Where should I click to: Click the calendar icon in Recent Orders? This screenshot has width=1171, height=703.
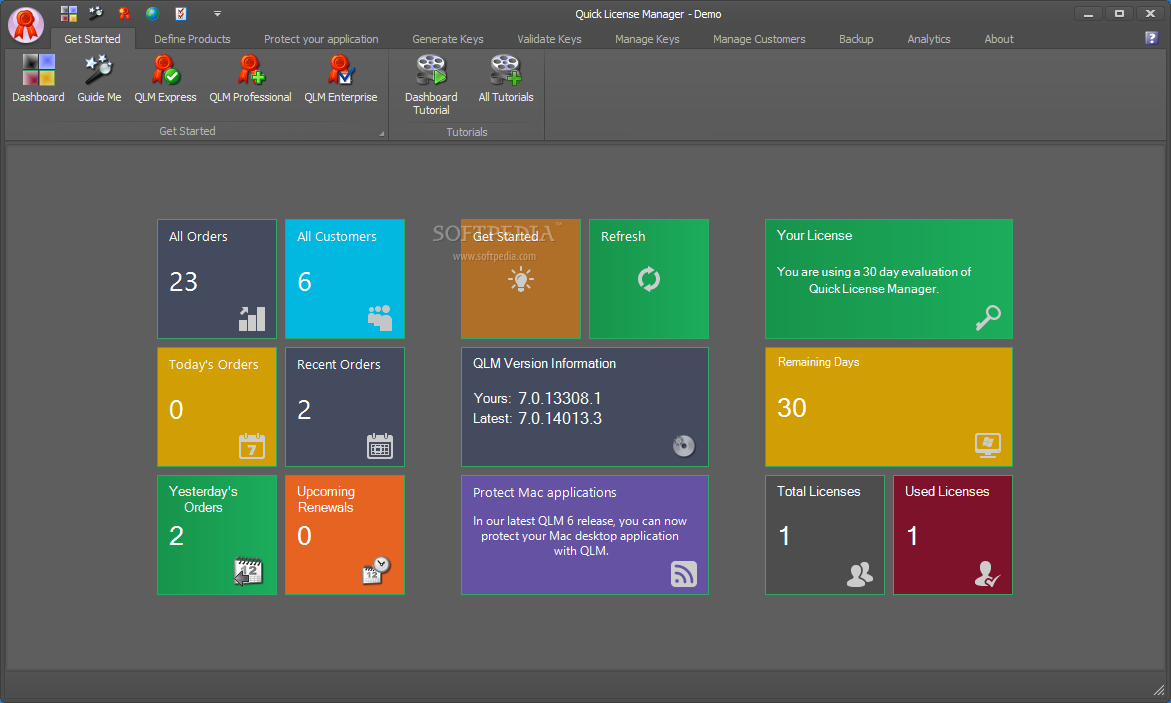[x=380, y=446]
